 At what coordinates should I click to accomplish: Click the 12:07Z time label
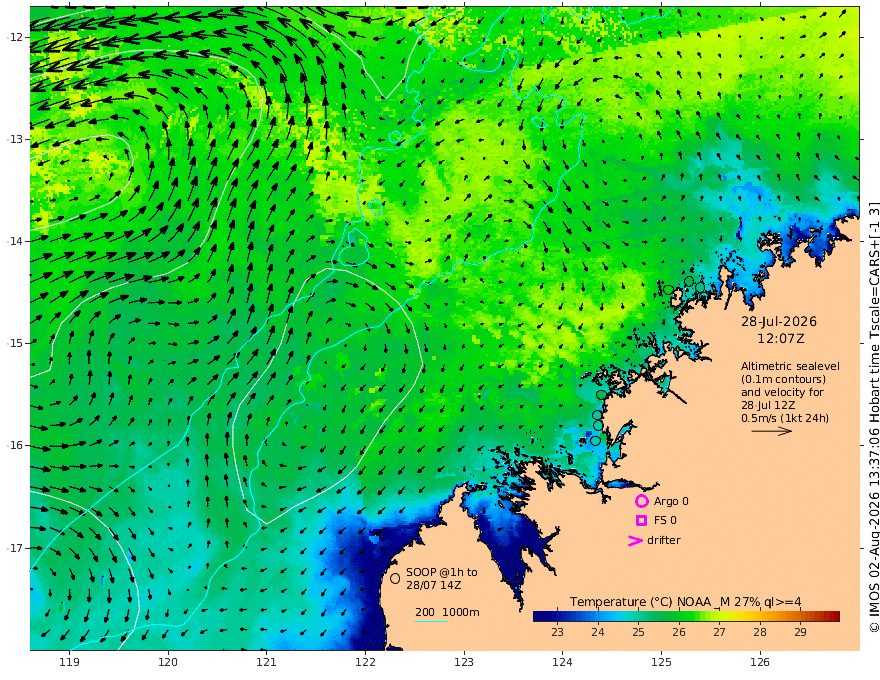[781, 339]
